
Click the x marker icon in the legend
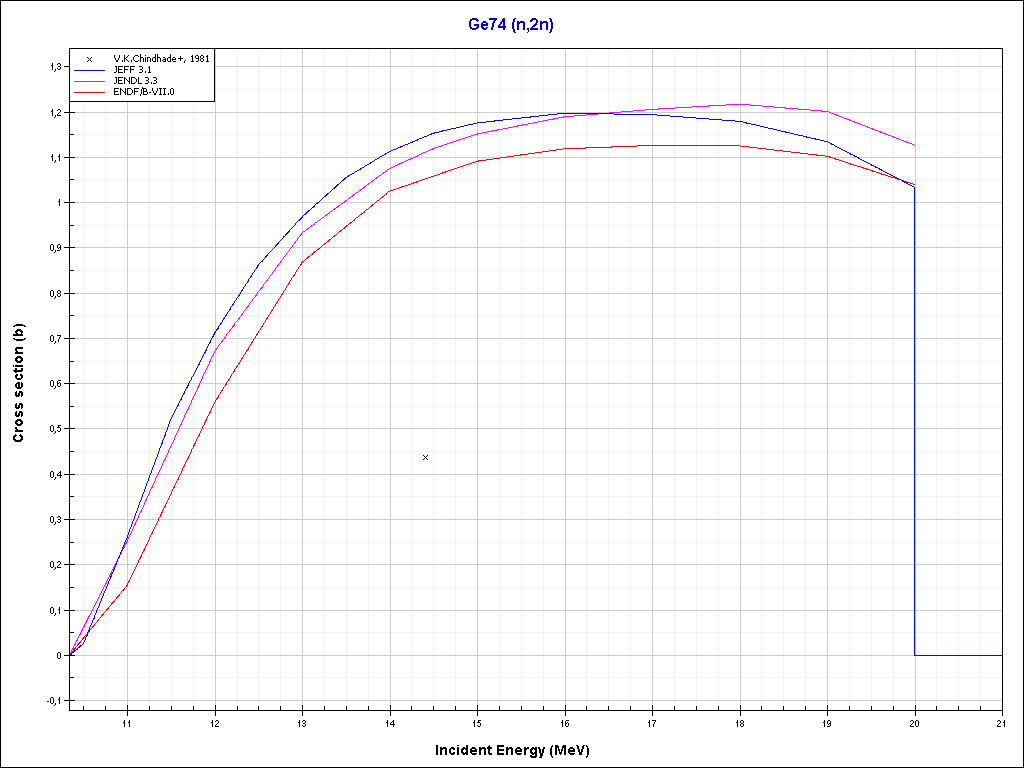click(89, 59)
